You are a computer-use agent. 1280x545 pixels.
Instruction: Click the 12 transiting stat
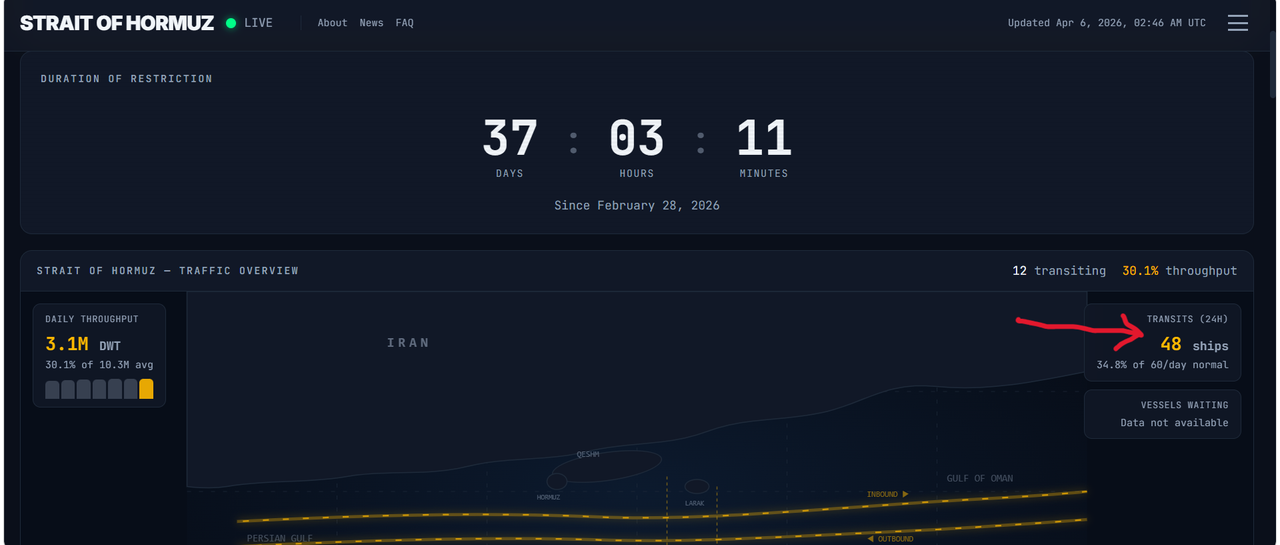pyautogui.click(x=1059, y=271)
